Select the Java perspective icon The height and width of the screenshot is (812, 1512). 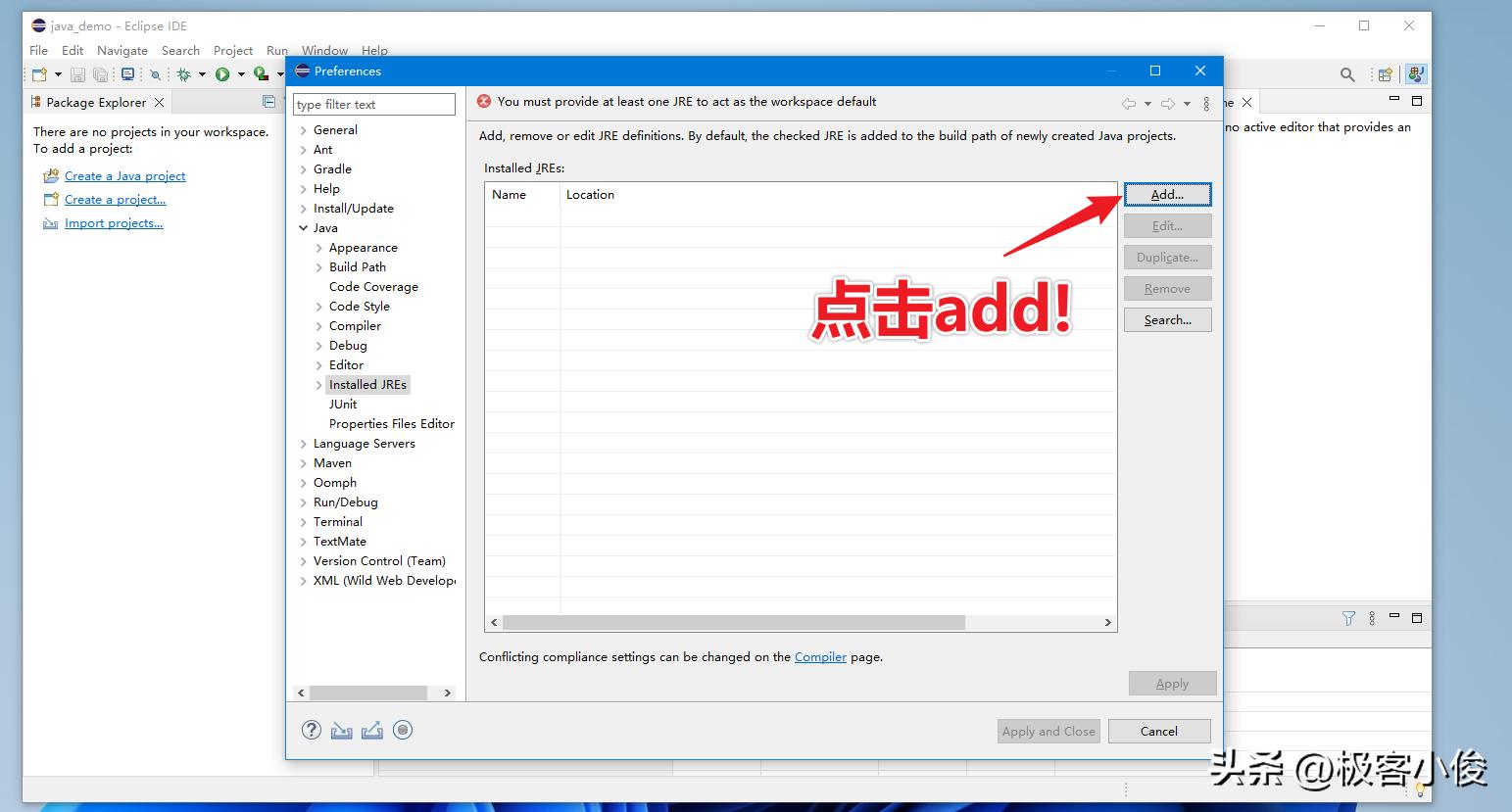point(1415,73)
